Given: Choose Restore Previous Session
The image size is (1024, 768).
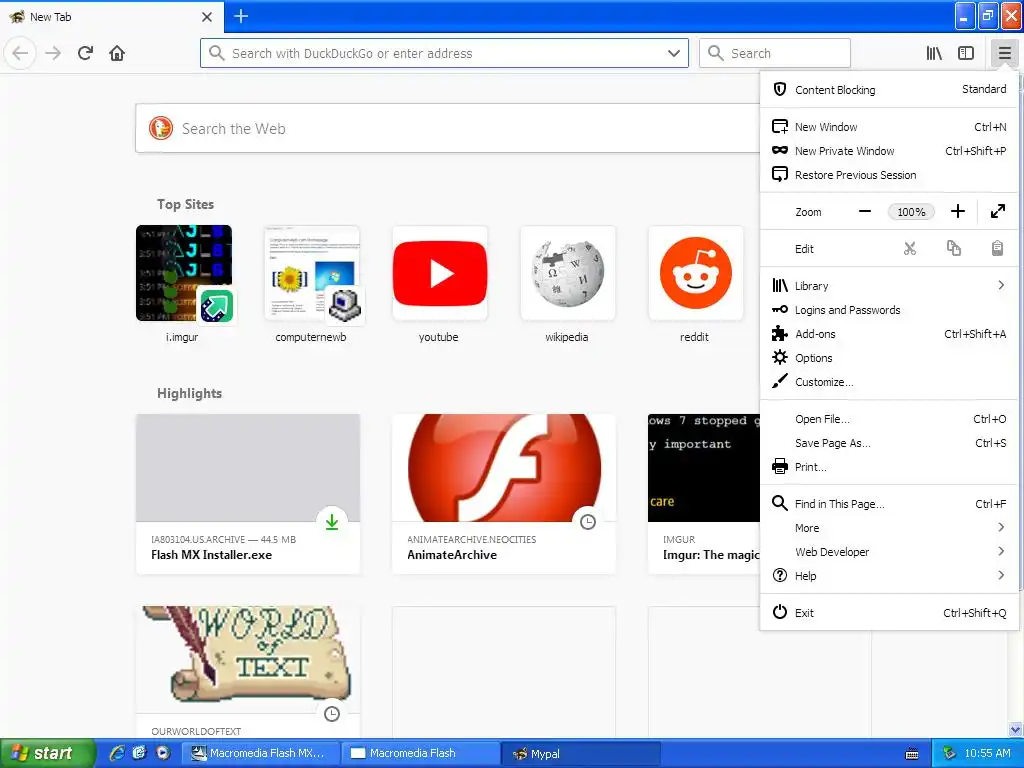Looking at the screenshot, I should click(889, 175).
